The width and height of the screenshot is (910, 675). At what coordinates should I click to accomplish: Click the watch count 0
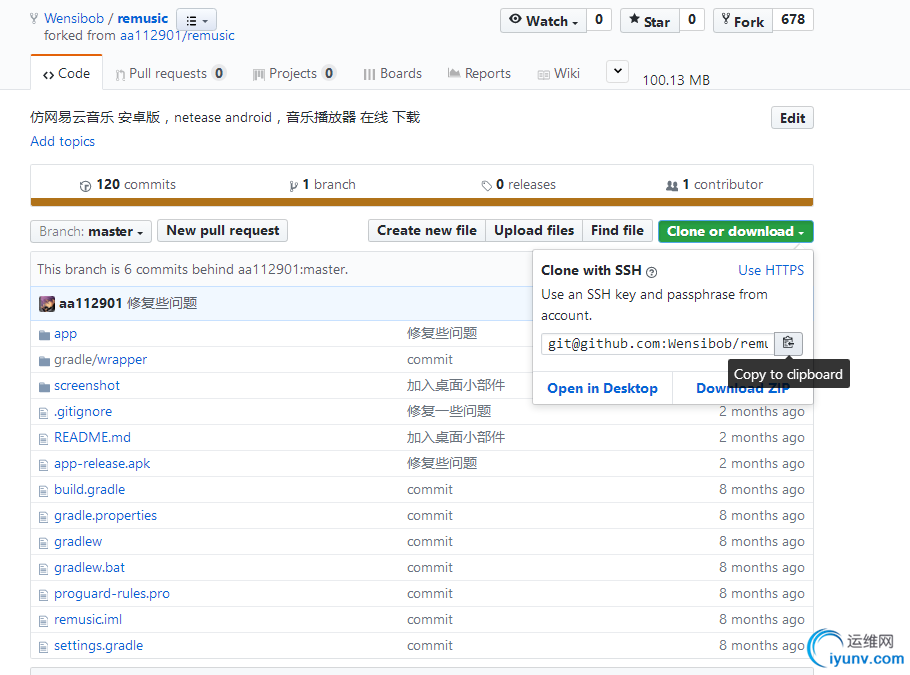click(x=599, y=20)
